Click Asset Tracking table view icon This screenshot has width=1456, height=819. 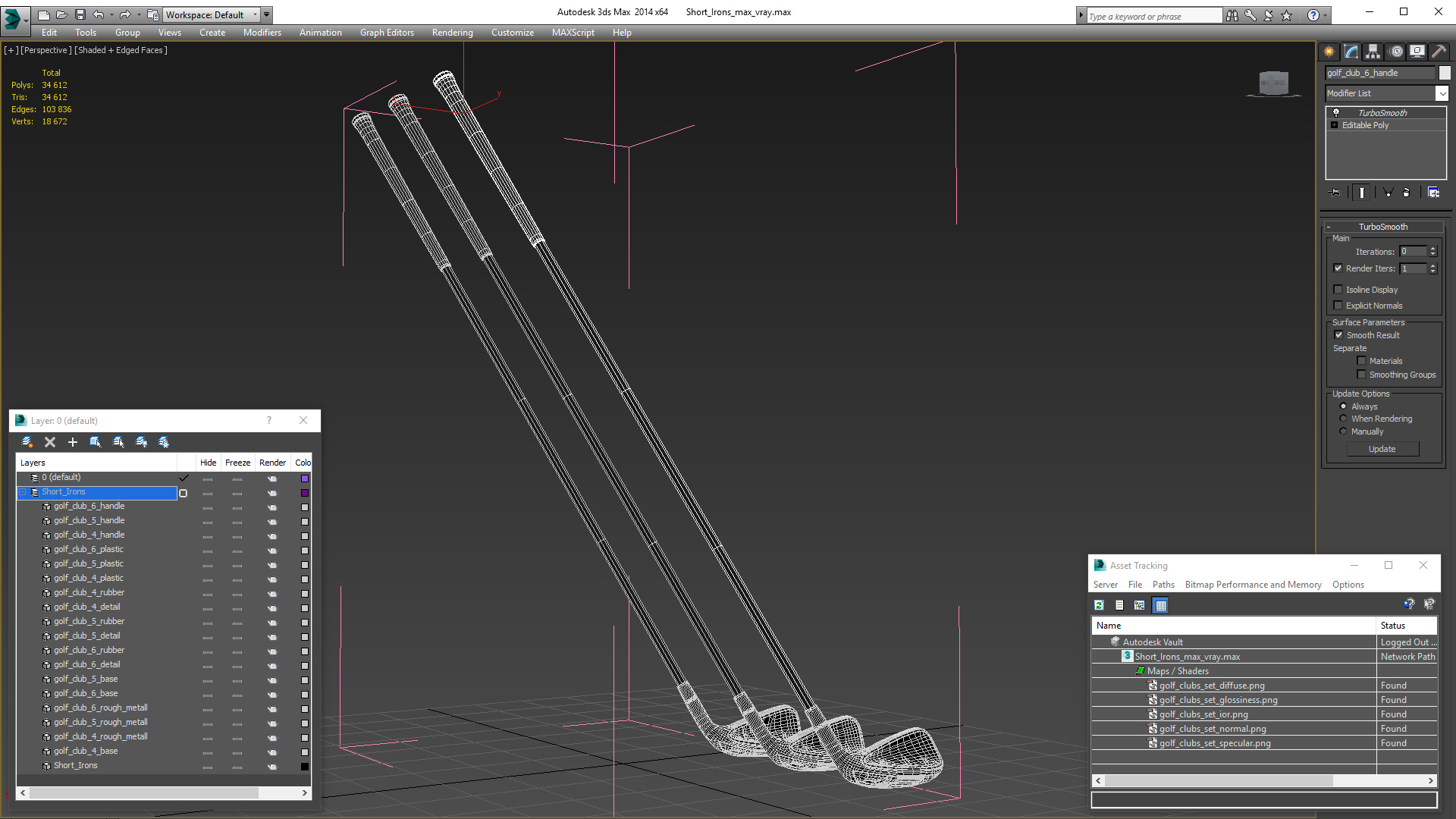click(x=1160, y=605)
